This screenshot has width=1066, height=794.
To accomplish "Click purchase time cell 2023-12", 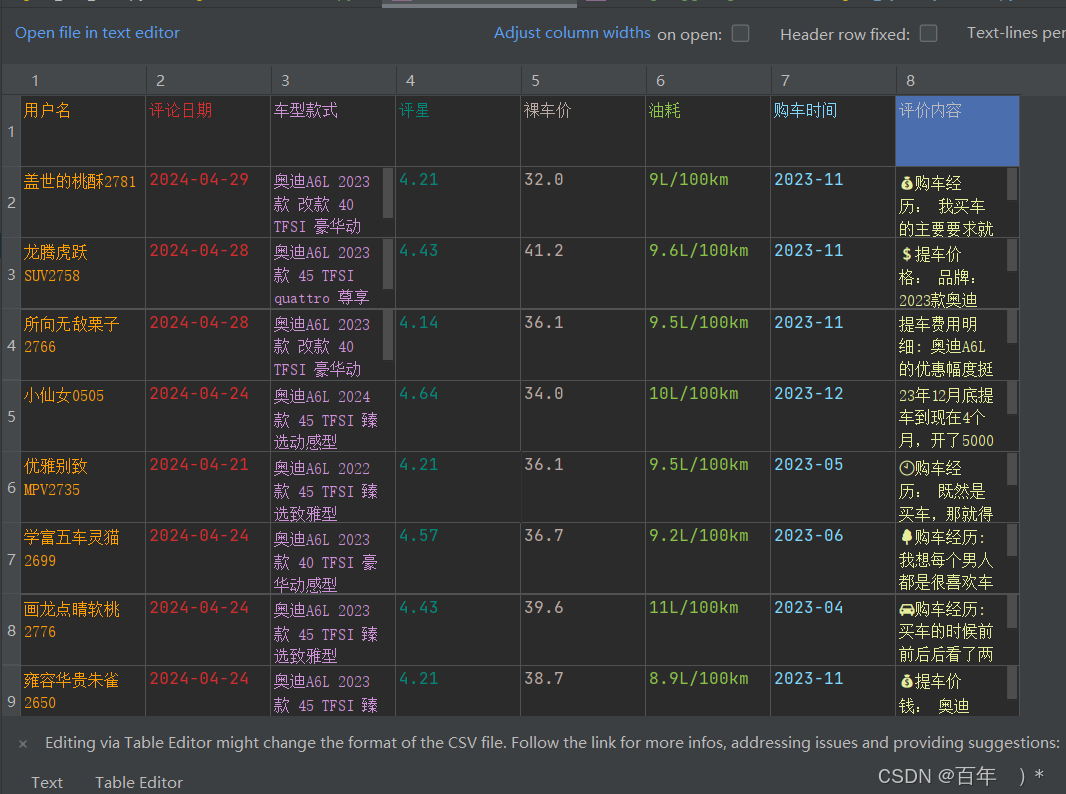I will point(833,416).
